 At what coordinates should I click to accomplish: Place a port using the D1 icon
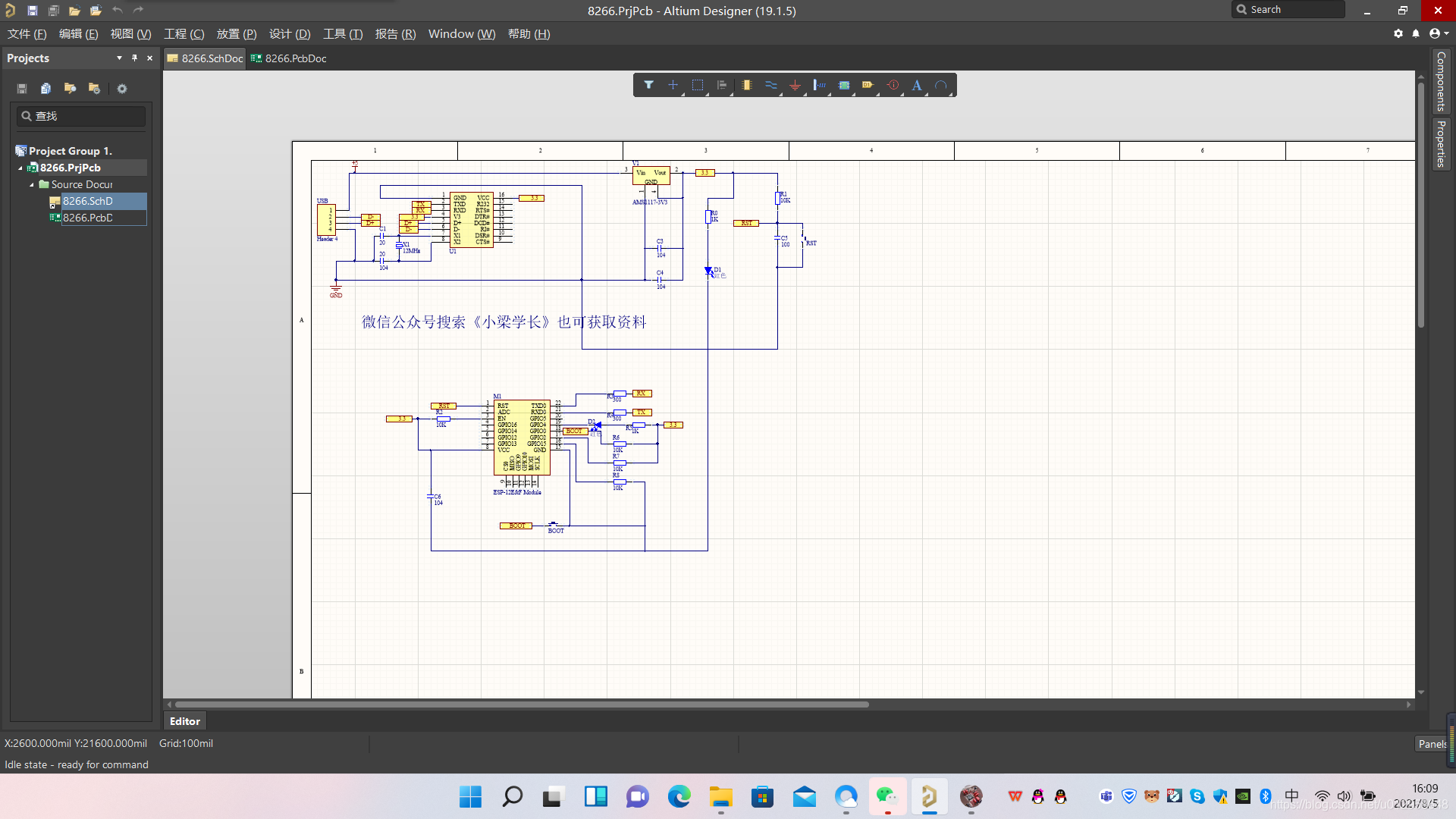click(868, 85)
